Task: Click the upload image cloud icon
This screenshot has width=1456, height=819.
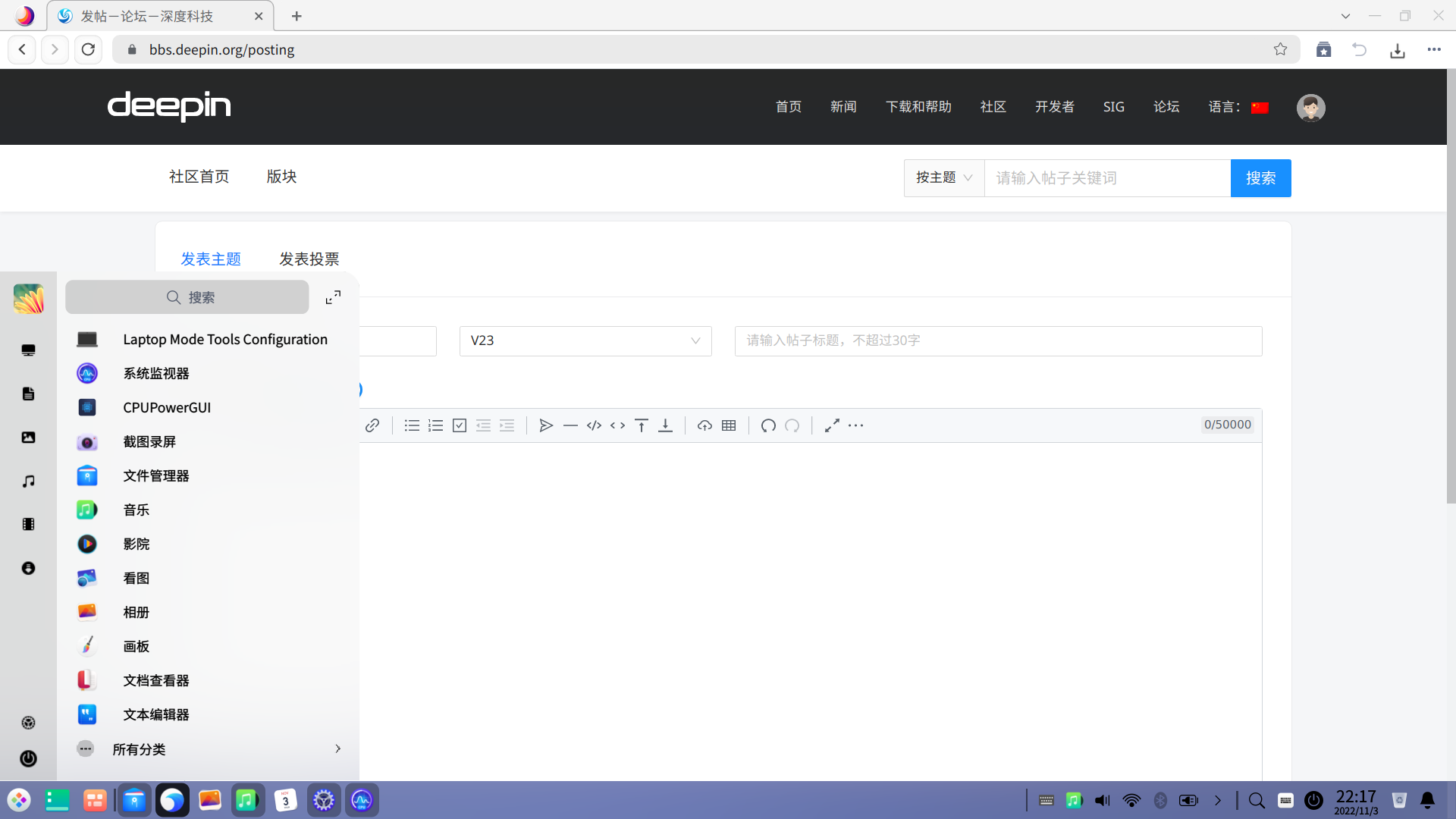Action: [x=704, y=425]
